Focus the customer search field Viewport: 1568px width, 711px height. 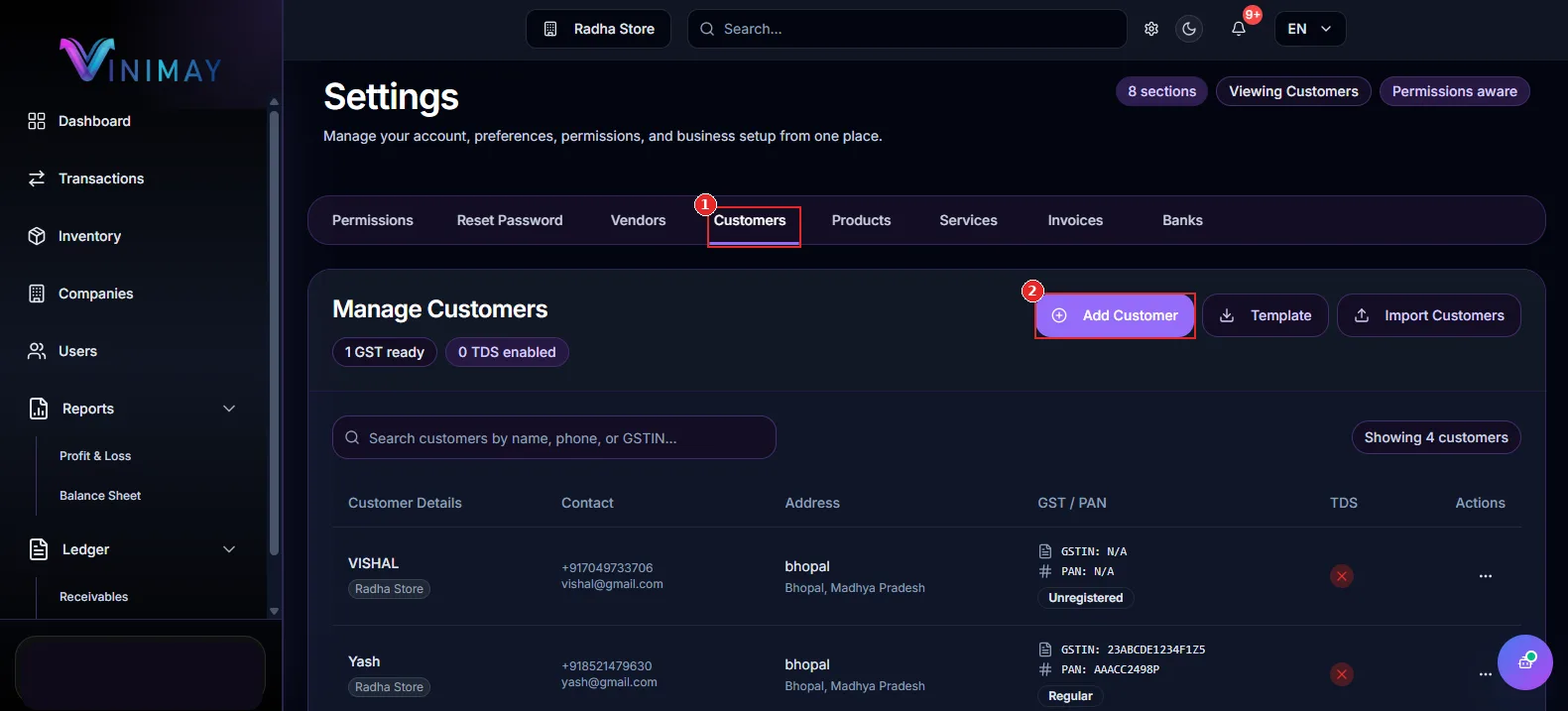554,437
